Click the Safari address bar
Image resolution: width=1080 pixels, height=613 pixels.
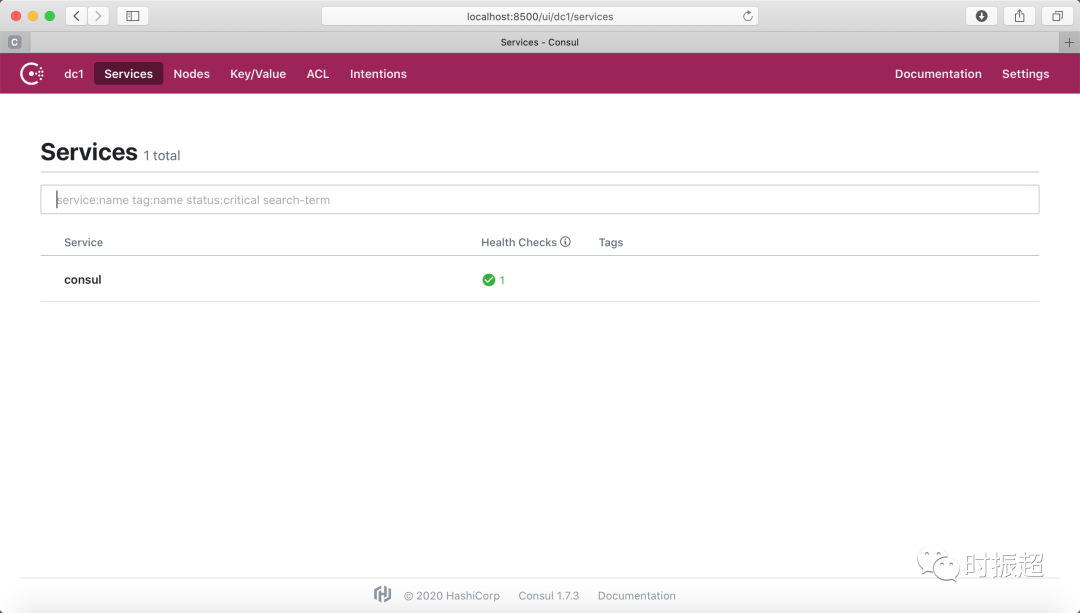pyautogui.click(x=539, y=16)
